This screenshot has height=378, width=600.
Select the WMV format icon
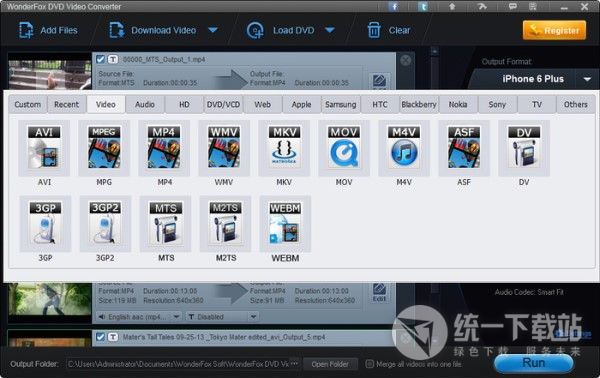[x=224, y=148]
